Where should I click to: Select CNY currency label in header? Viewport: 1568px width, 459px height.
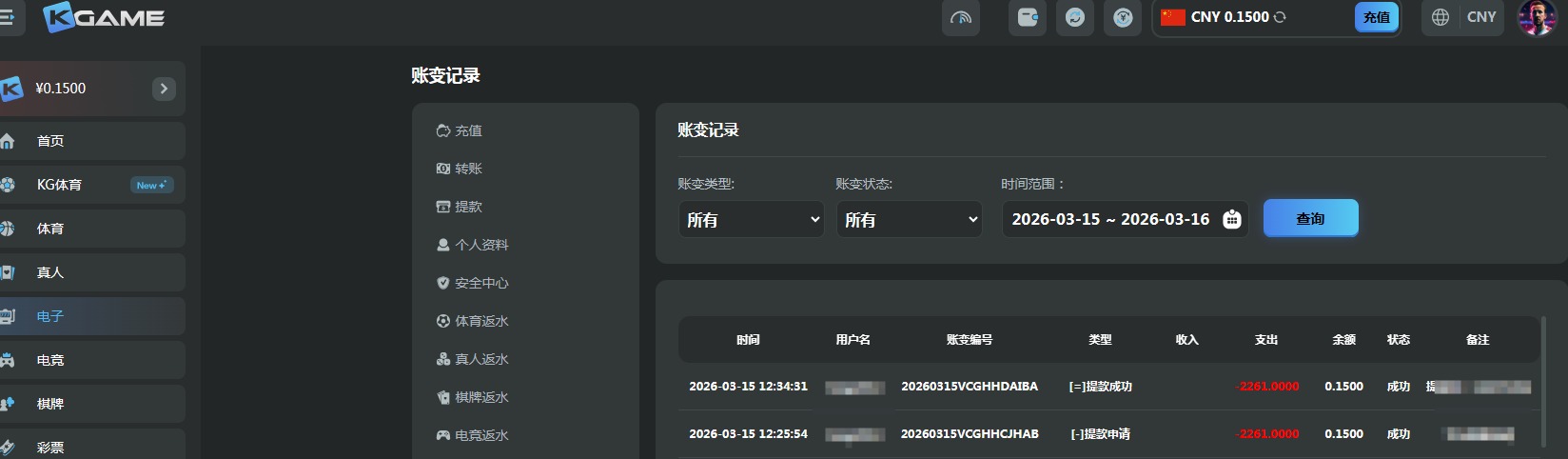(x=1481, y=17)
